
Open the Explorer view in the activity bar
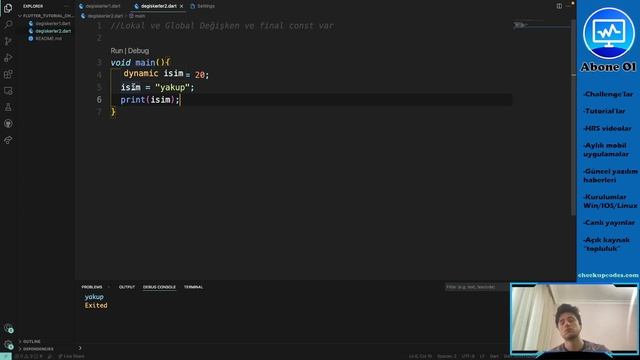8,8
